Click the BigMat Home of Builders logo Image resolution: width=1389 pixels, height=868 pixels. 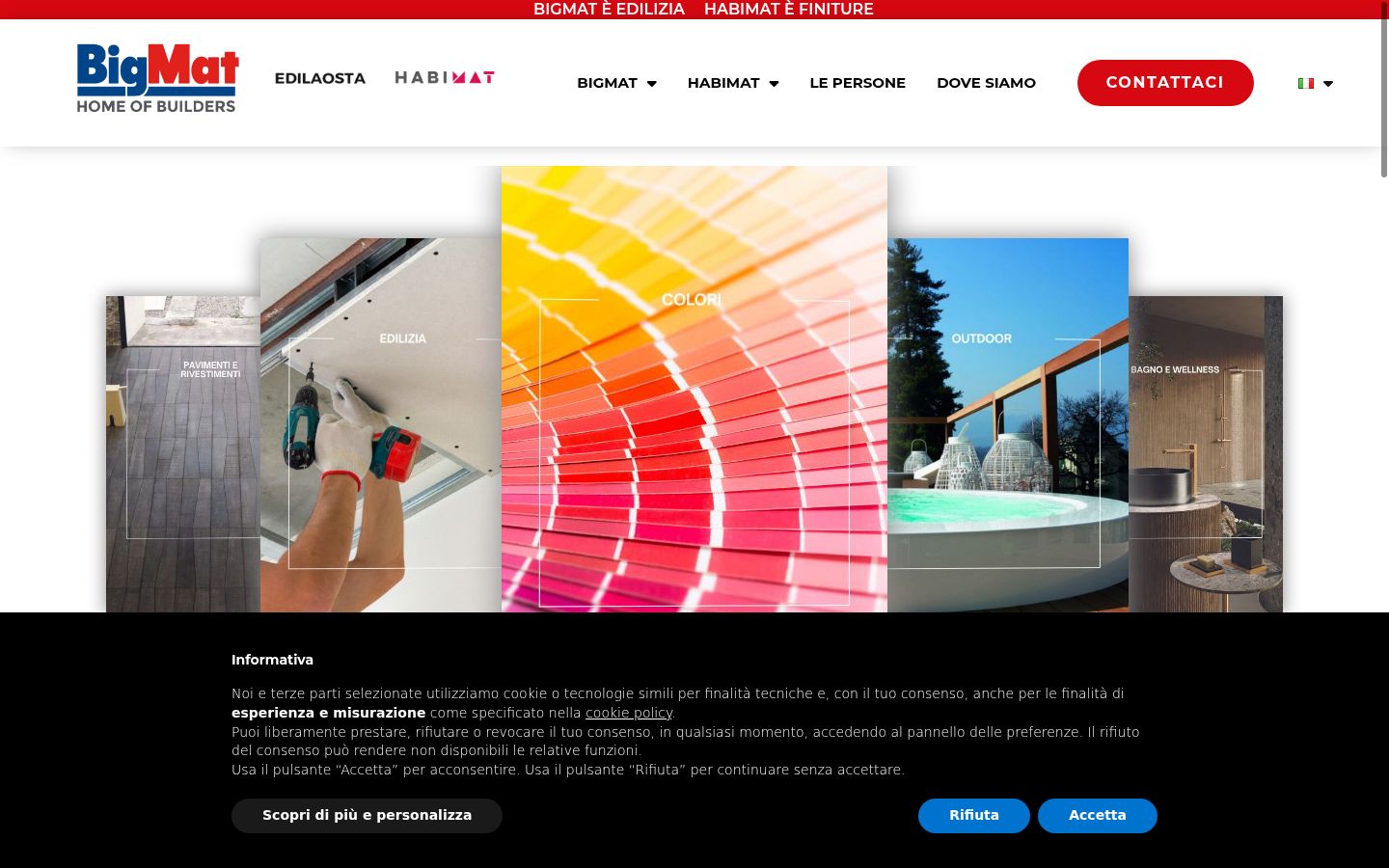click(158, 78)
